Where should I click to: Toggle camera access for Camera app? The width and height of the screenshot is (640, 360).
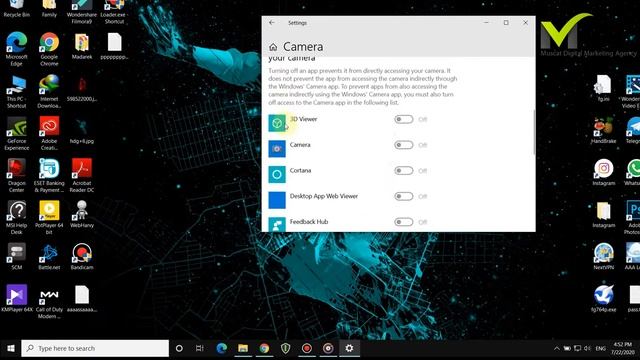[404, 145]
